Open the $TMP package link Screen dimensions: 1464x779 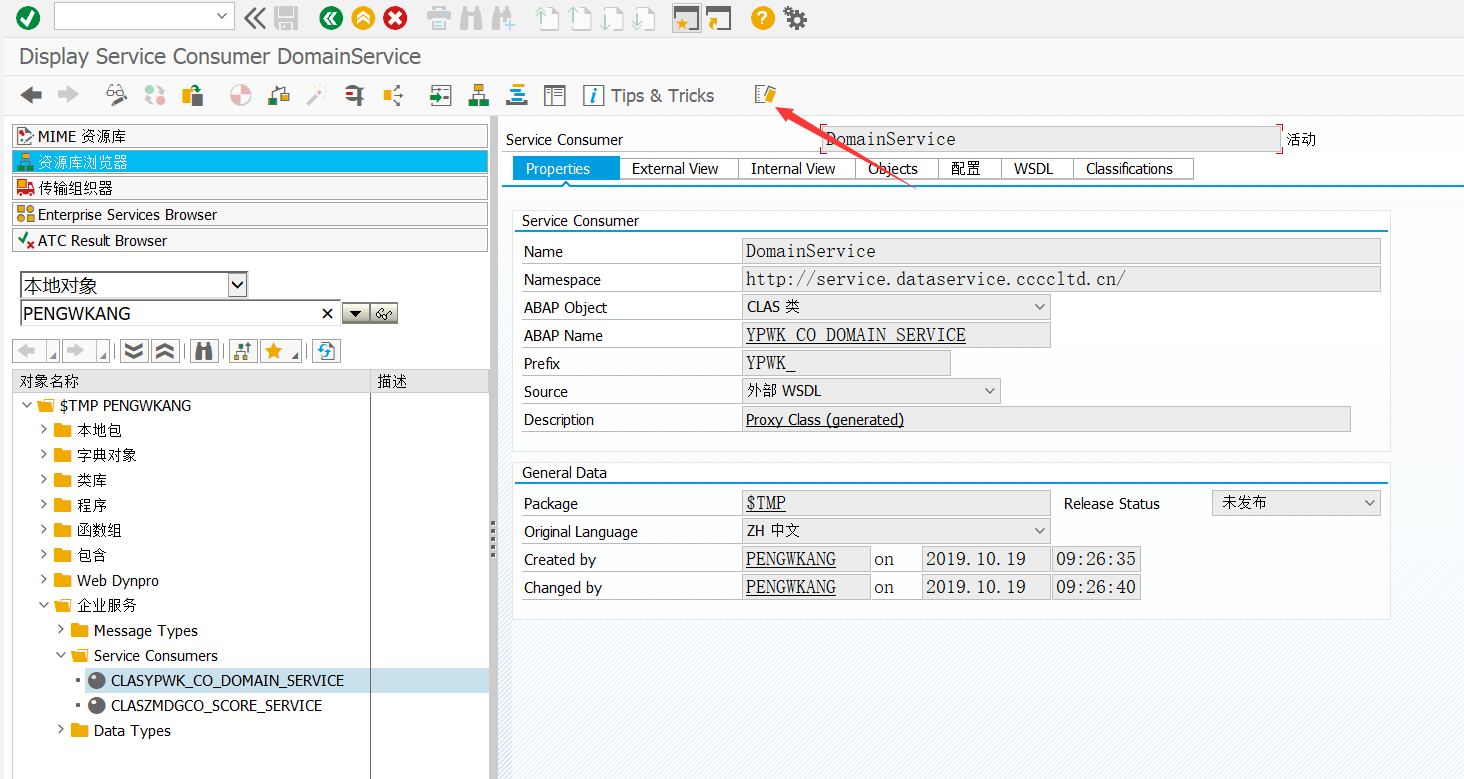765,503
